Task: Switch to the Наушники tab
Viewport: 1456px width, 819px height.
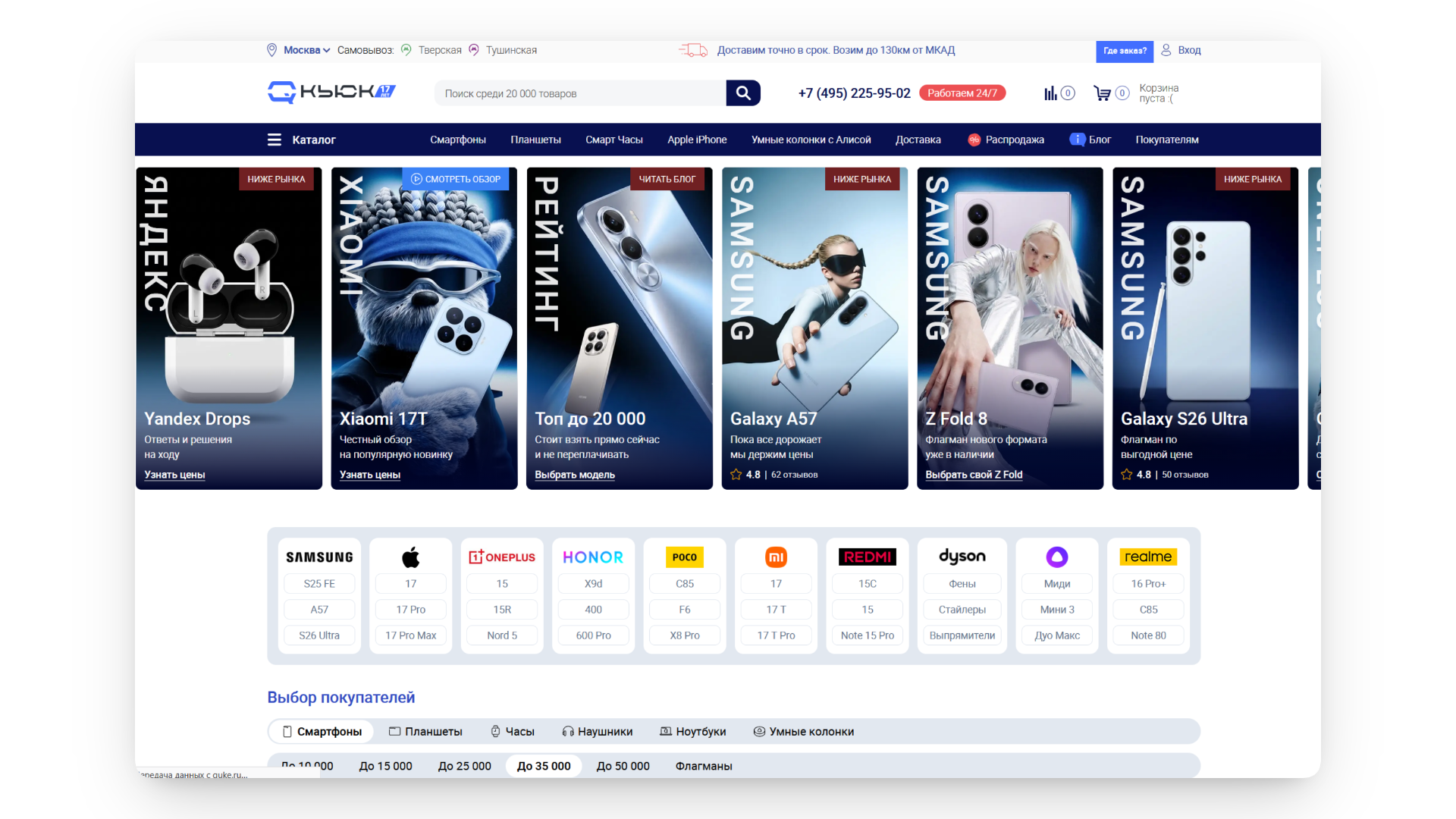Action: pyautogui.click(x=598, y=732)
